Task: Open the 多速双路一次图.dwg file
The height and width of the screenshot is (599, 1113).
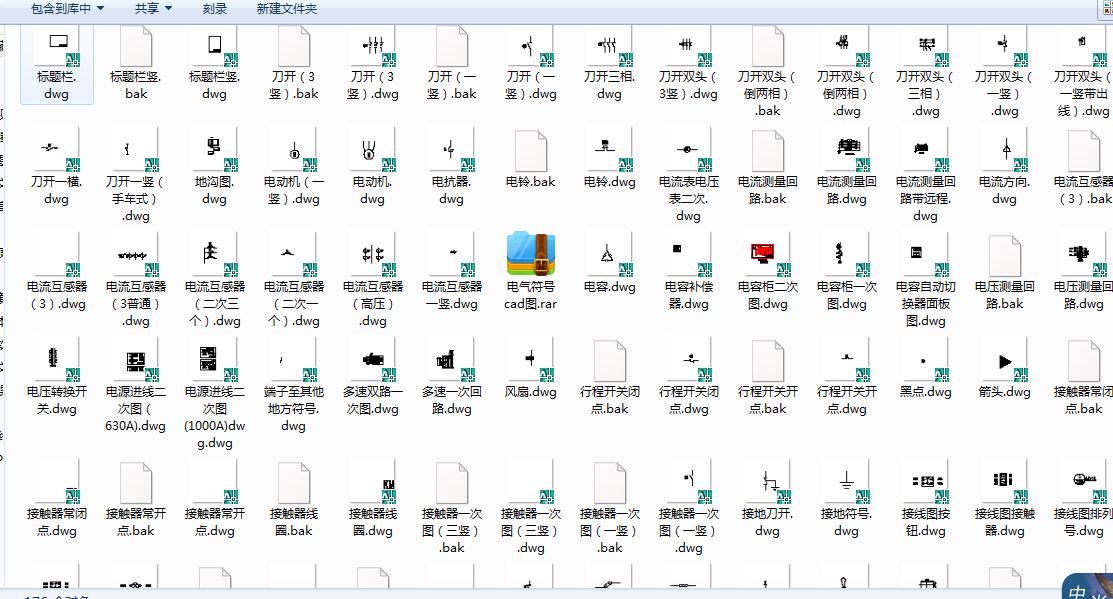Action: pyautogui.click(x=371, y=375)
